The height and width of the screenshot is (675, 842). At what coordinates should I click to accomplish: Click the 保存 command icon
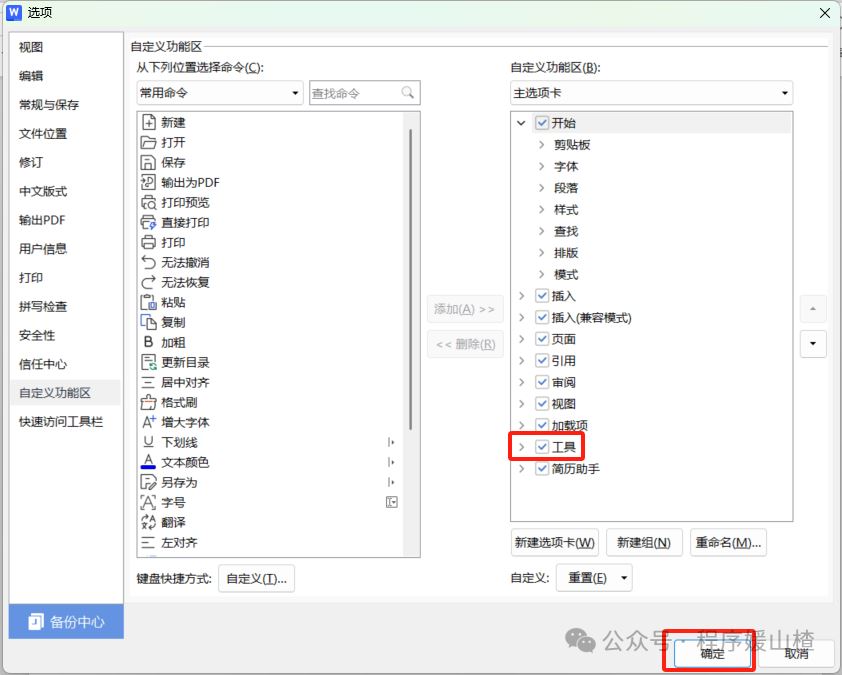point(148,162)
